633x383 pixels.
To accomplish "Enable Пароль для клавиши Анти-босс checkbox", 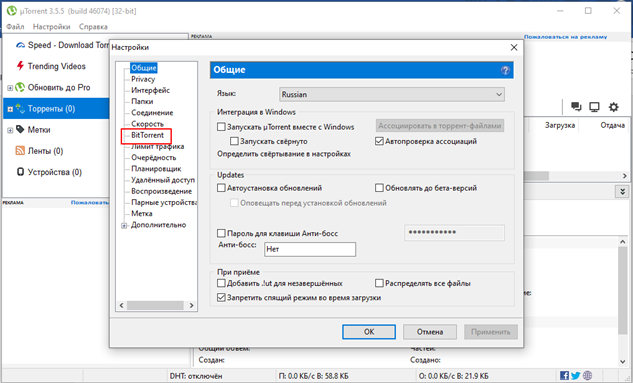I will pos(221,233).
